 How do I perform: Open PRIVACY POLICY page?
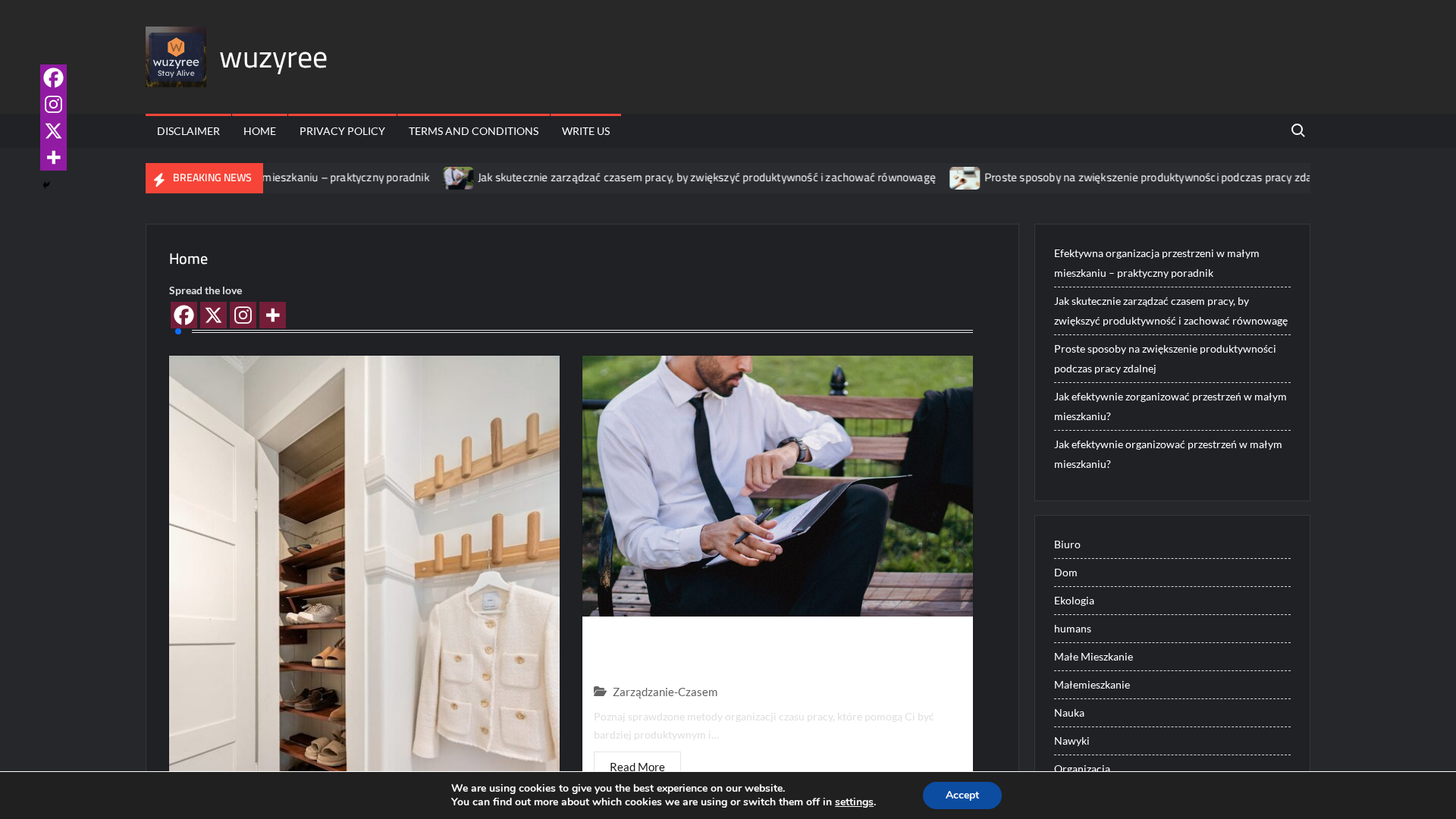[342, 131]
